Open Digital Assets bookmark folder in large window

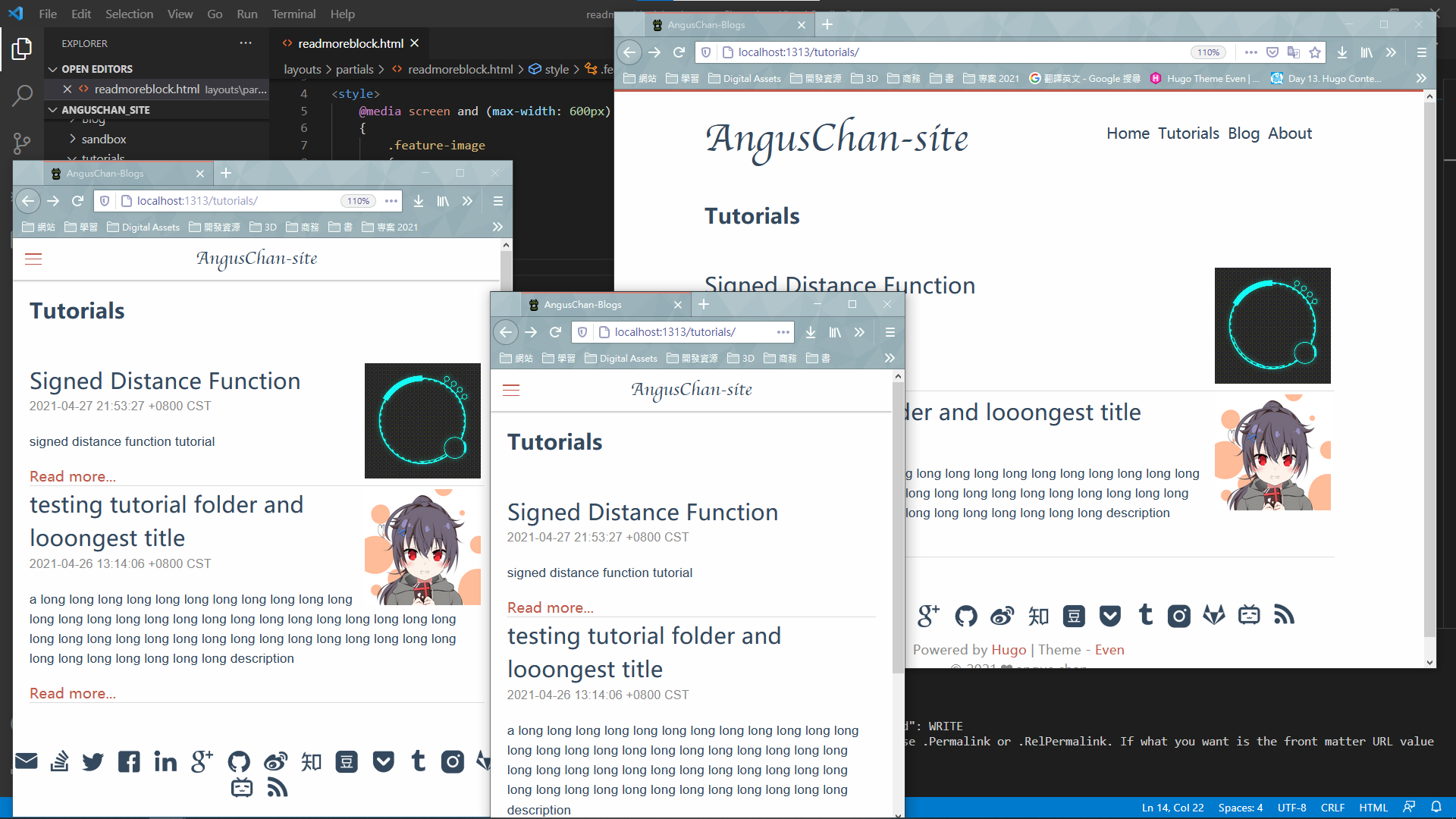point(745,78)
